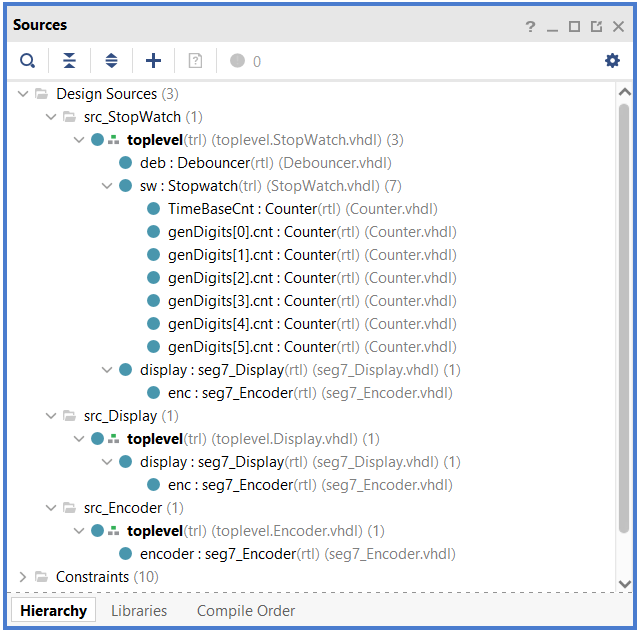Screen dimensions: 642x638
Task: Select the Design Sources (3) label
Action: 117,94
